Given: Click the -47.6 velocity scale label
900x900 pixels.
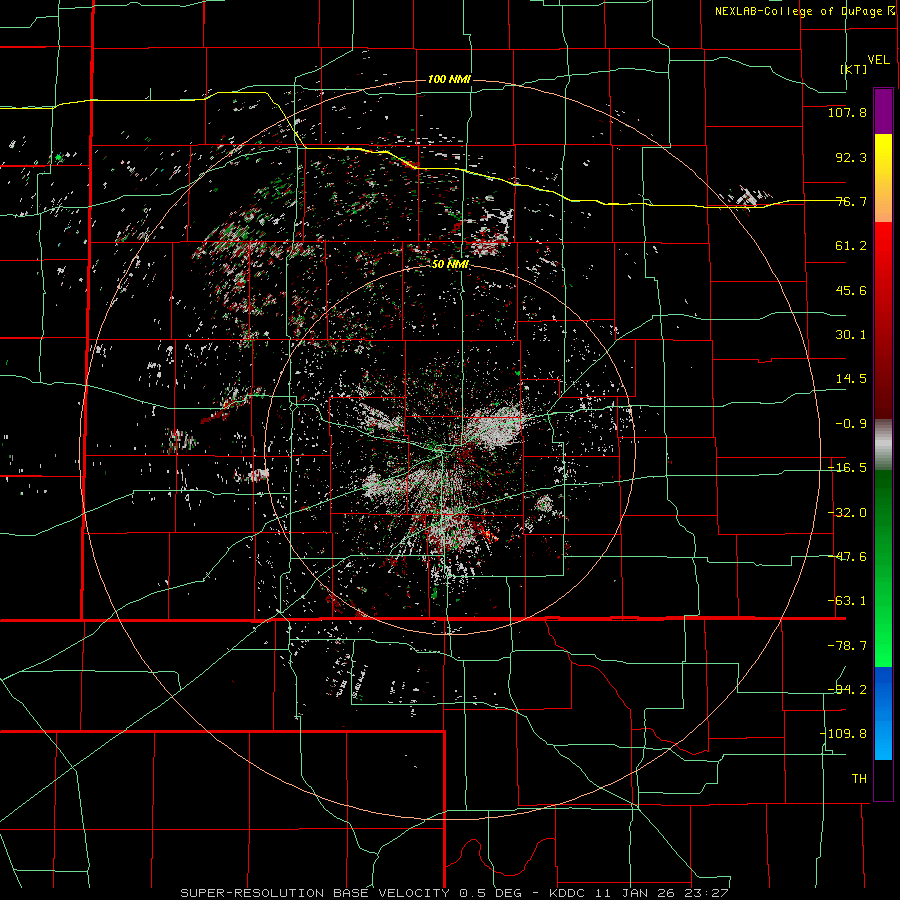Looking at the screenshot, I should point(847,557).
